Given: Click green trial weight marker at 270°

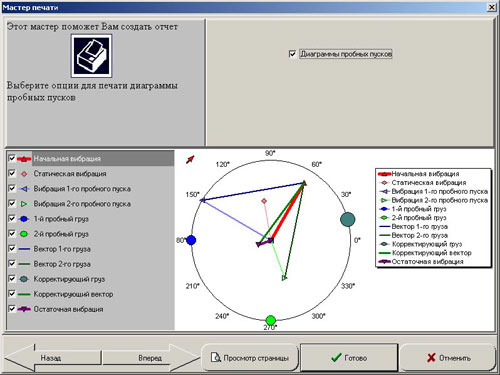Looking at the screenshot, I should pos(271,320).
